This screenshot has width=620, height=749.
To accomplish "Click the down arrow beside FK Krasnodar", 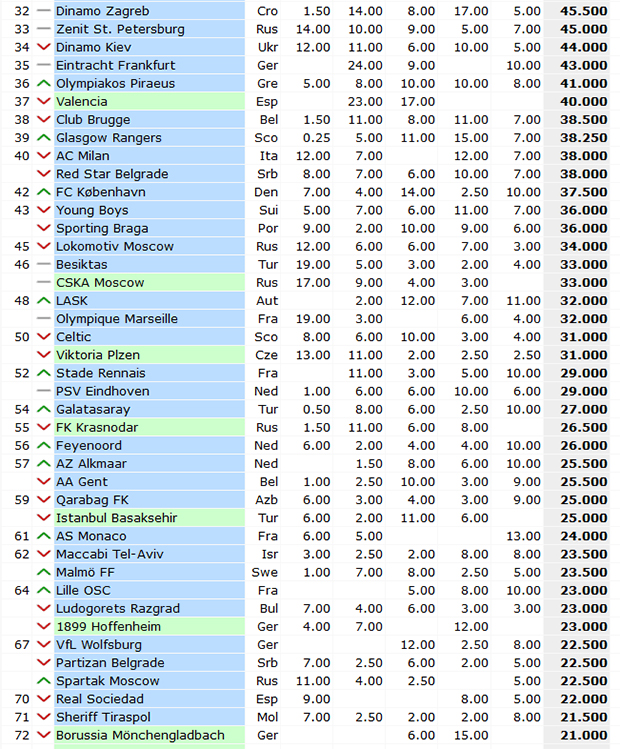I will [x=43, y=428].
